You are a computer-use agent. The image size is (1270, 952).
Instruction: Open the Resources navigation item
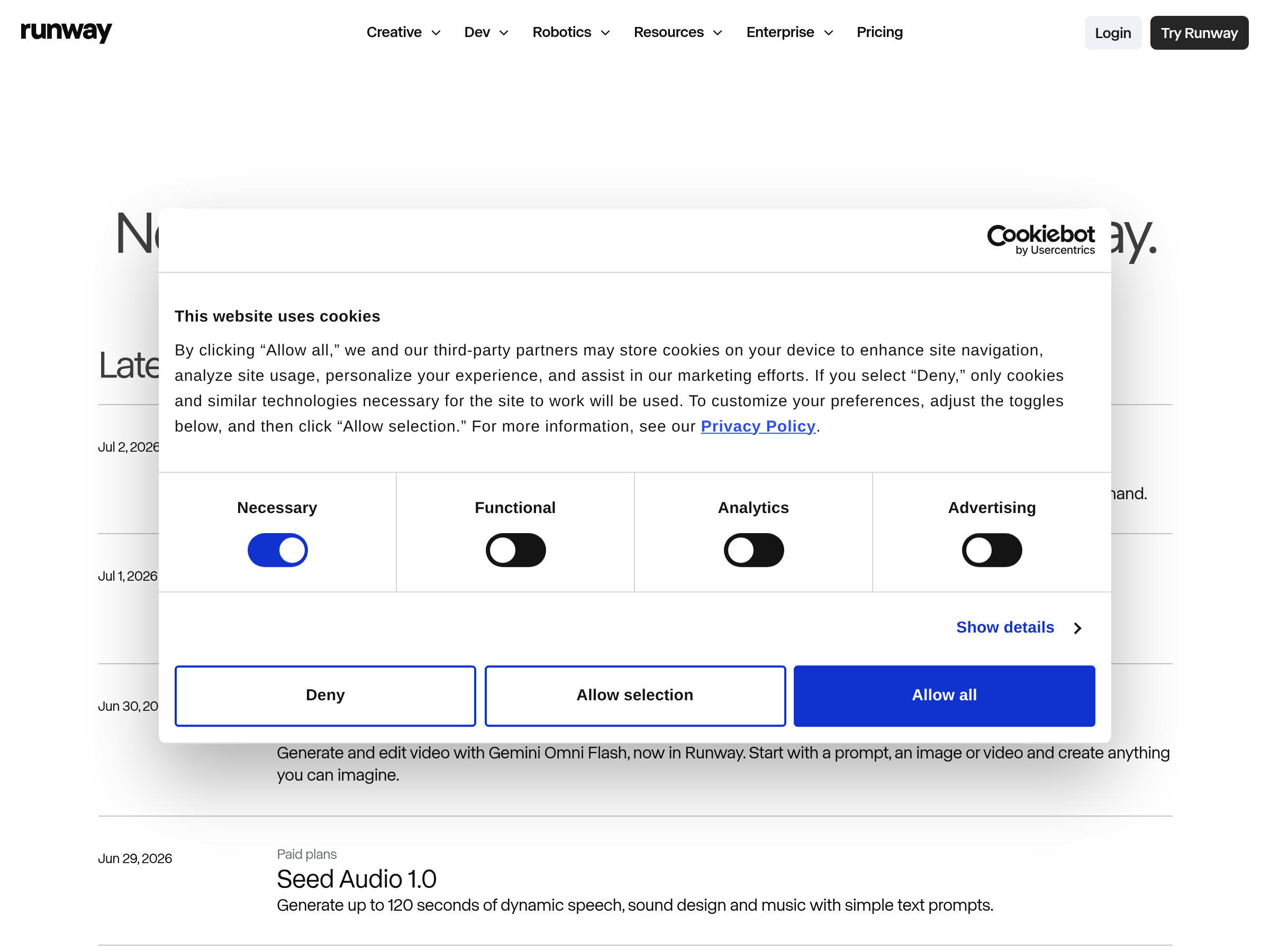click(x=668, y=32)
